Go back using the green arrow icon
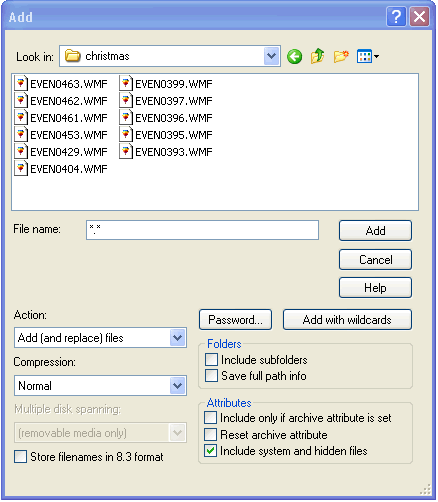This screenshot has width=438, height=502. coord(295,56)
